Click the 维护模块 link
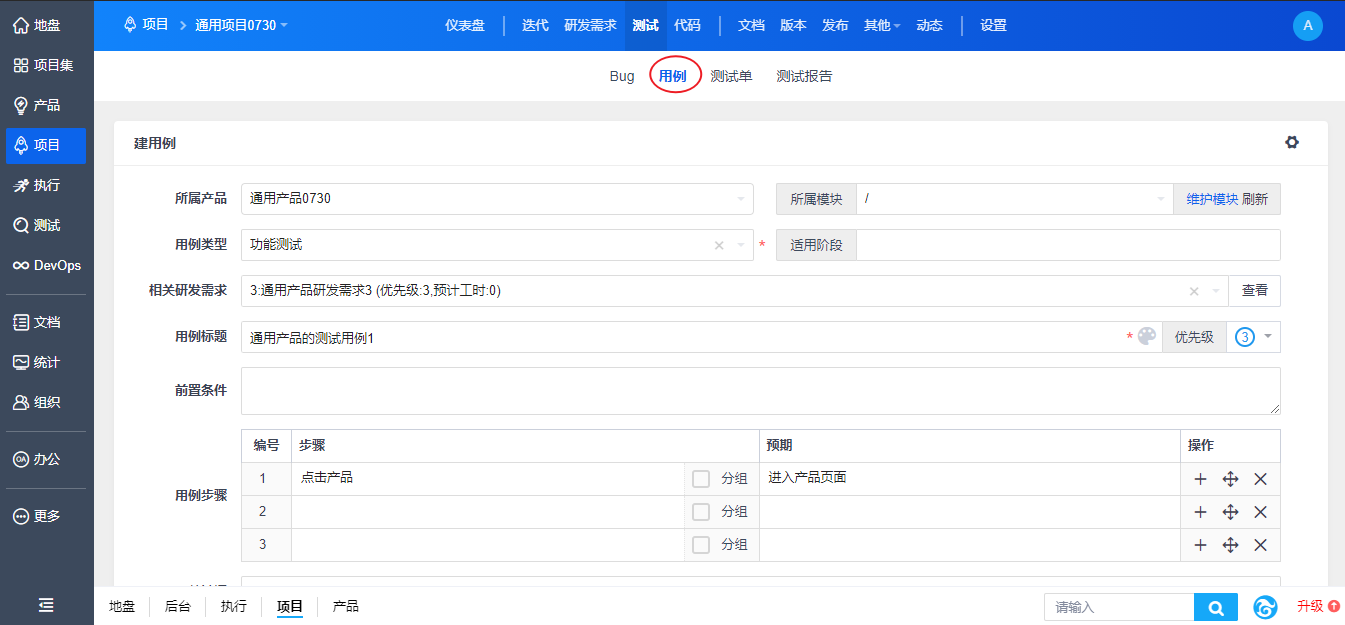Screen dimensions: 1345x625 point(1212,199)
